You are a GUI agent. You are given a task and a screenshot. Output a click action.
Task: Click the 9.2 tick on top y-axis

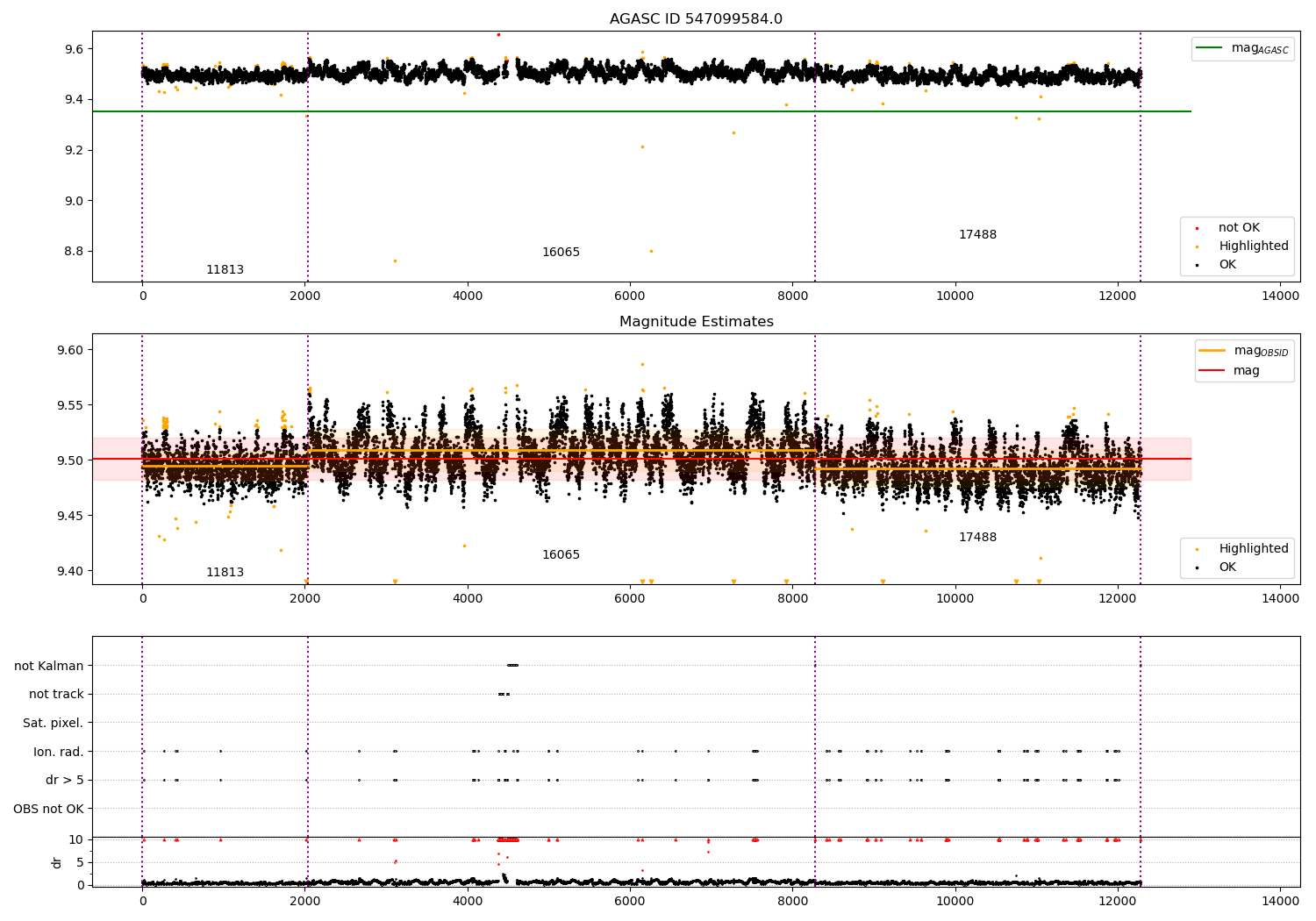(x=74, y=151)
